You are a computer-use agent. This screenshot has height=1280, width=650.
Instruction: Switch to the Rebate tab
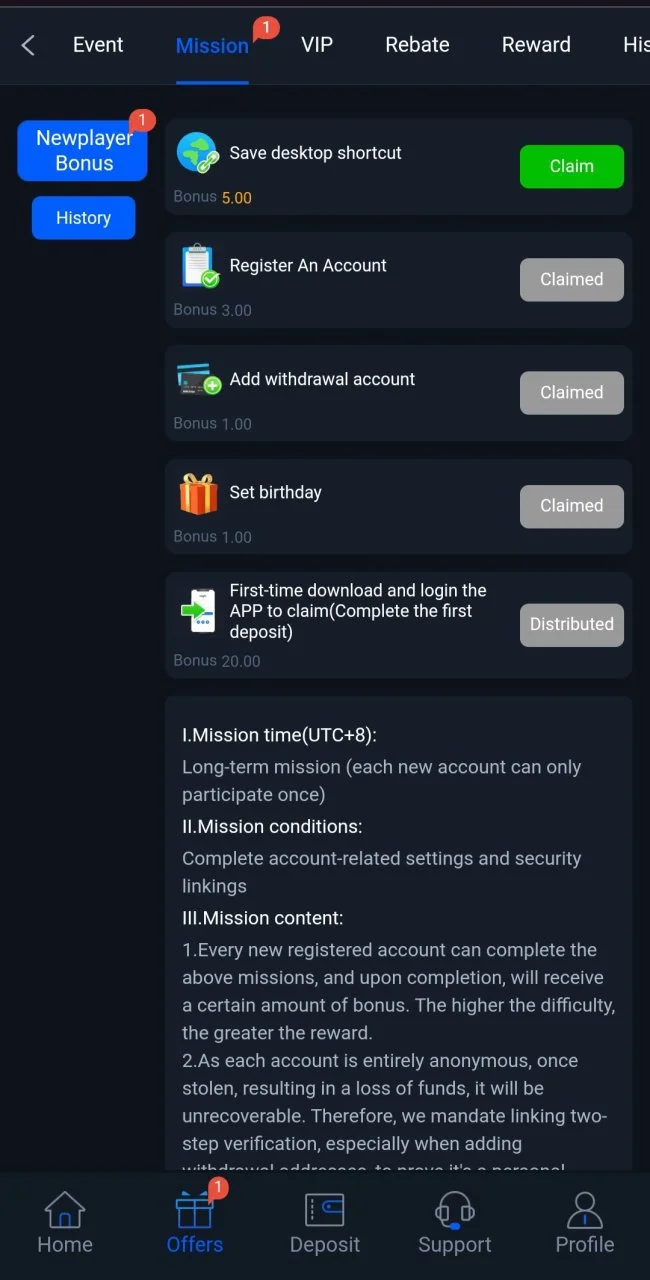pyautogui.click(x=417, y=45)
